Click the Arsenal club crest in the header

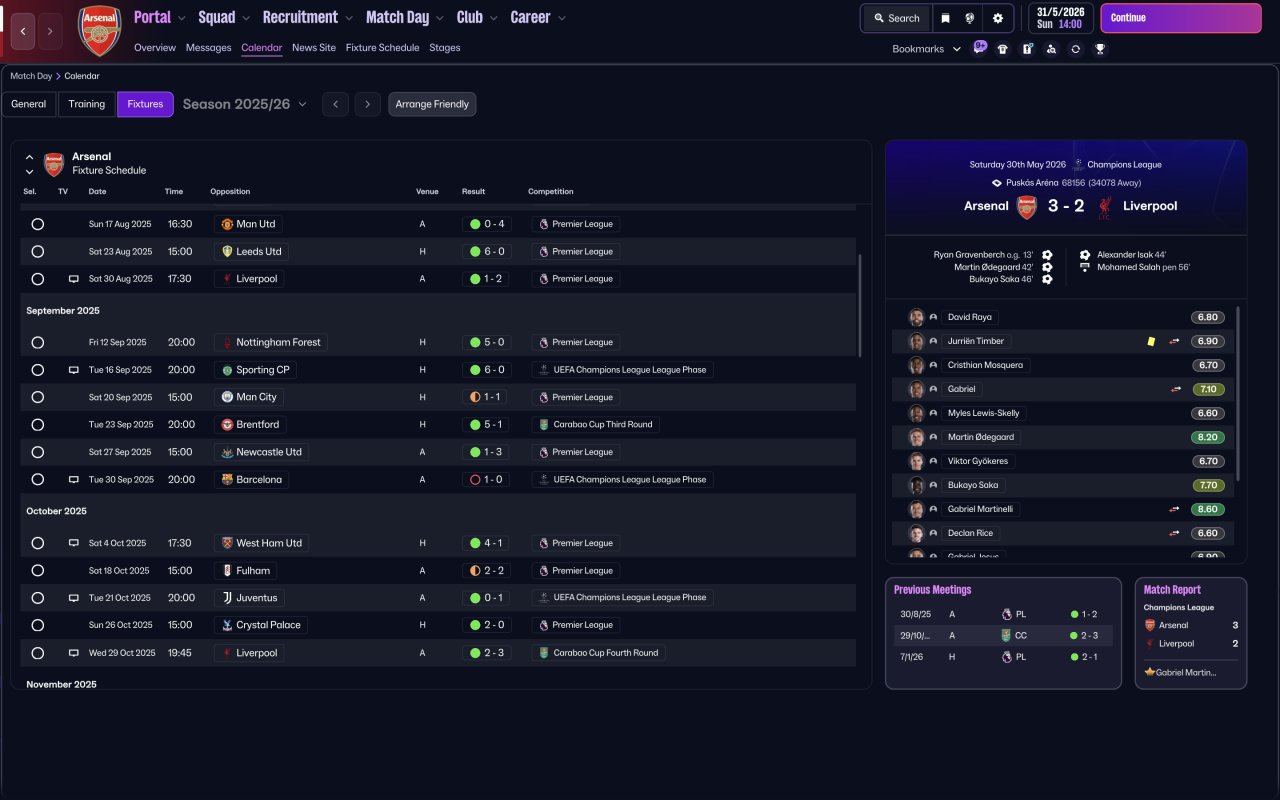click(x=100, y=31)
